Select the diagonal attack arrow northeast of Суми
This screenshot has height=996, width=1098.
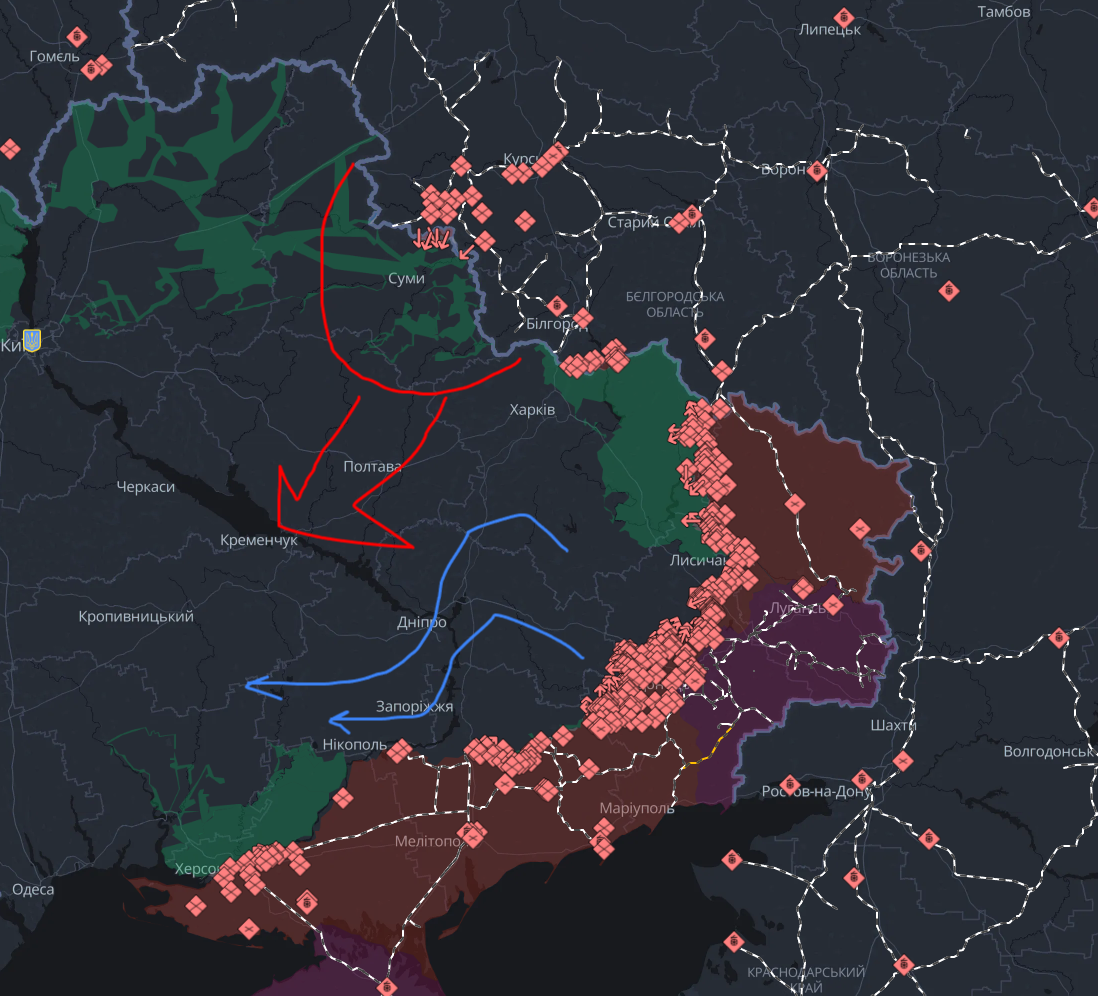[x=465, y=251]
